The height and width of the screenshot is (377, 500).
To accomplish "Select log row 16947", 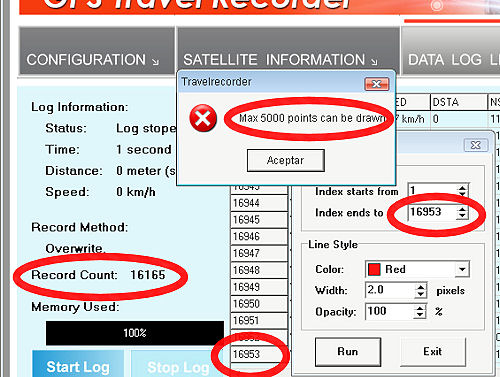I will [x=259, y=253].
